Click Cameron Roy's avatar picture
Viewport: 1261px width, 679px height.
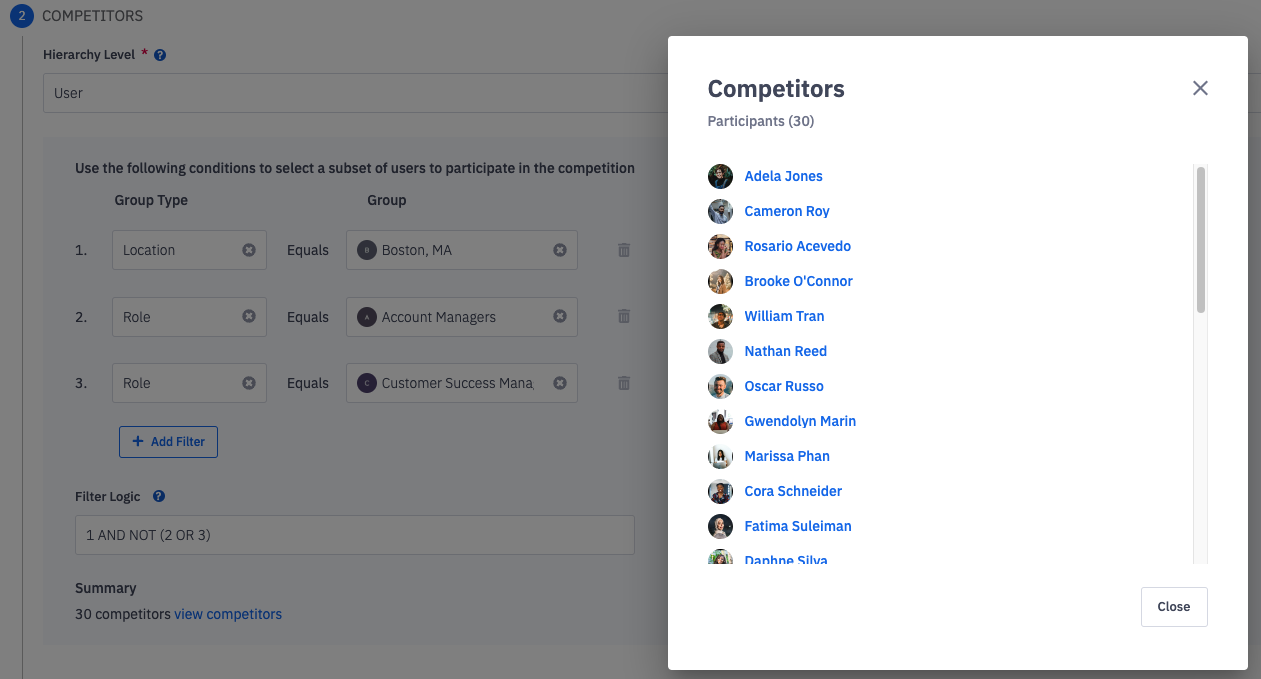[720, 212]
